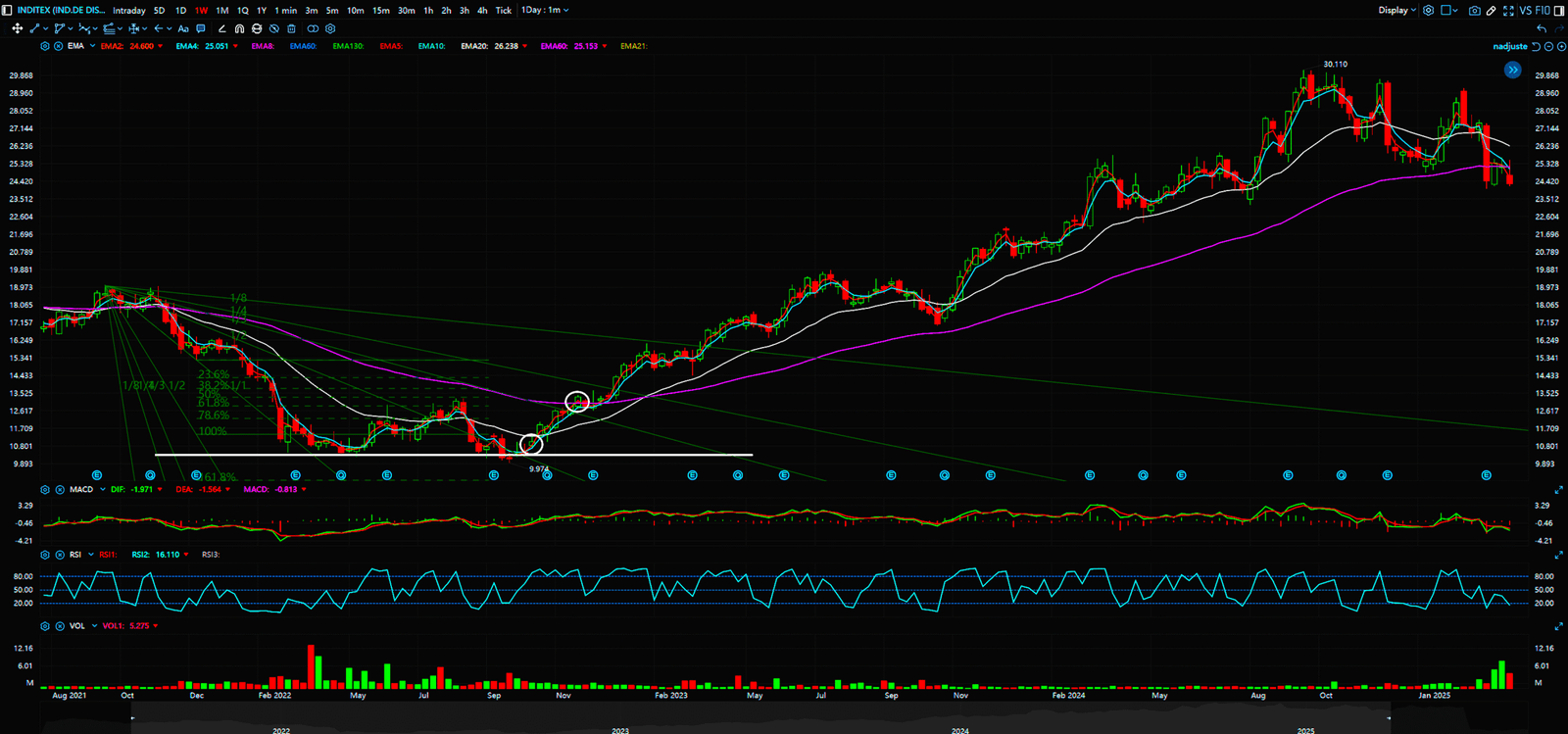Select the text annotation tool

(183, 29)
